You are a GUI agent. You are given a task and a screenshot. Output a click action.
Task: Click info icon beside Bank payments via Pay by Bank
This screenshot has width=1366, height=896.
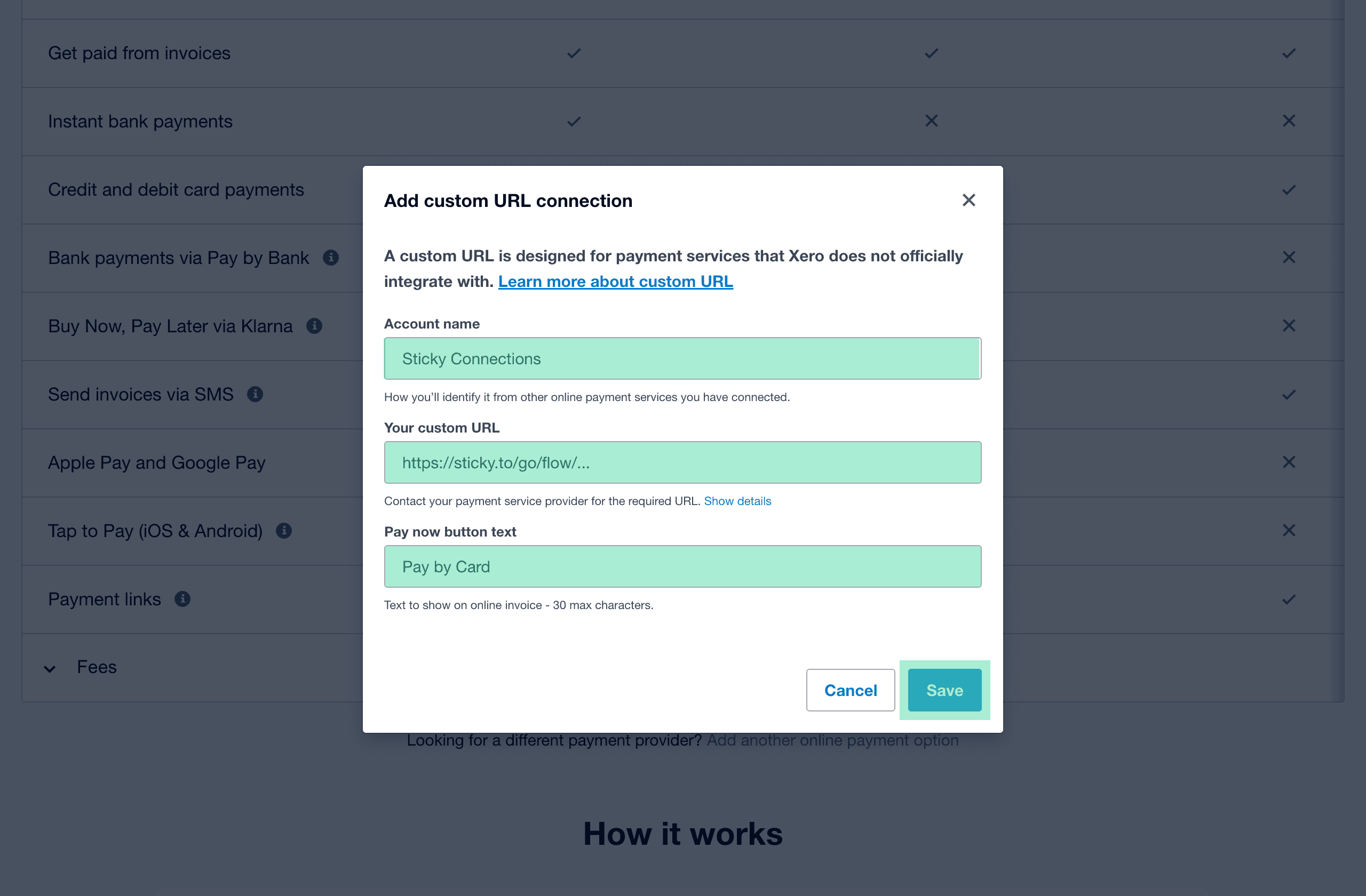pos(331,258)
